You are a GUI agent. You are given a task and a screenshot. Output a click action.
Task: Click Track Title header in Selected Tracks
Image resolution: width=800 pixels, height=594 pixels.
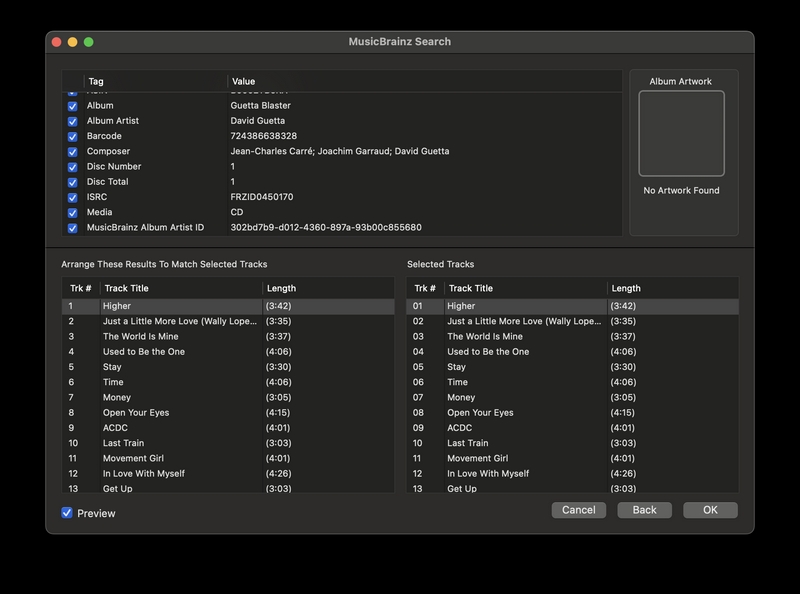pos(526,288)
